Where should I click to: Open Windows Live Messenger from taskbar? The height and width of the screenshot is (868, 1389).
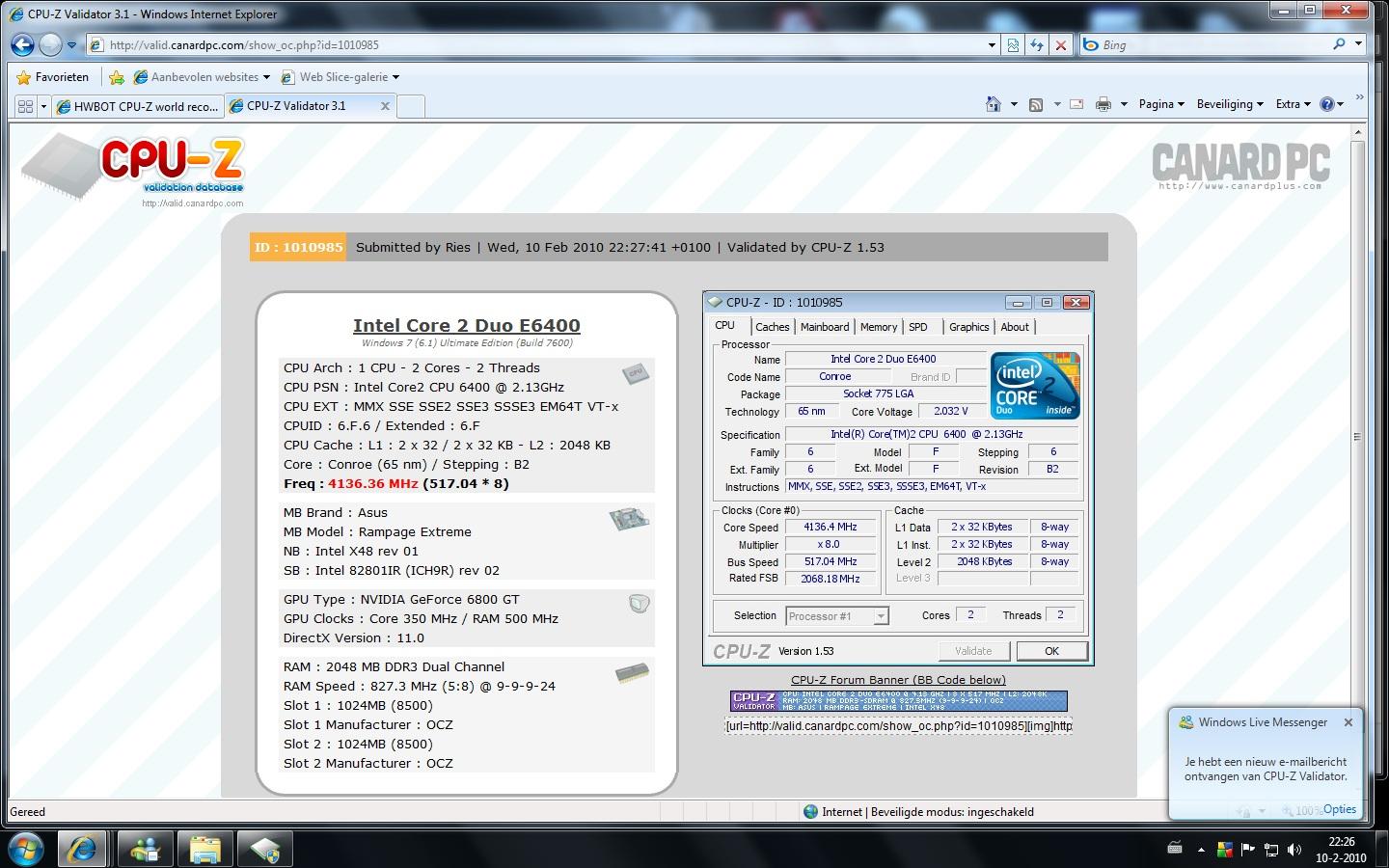click(146, 849)
